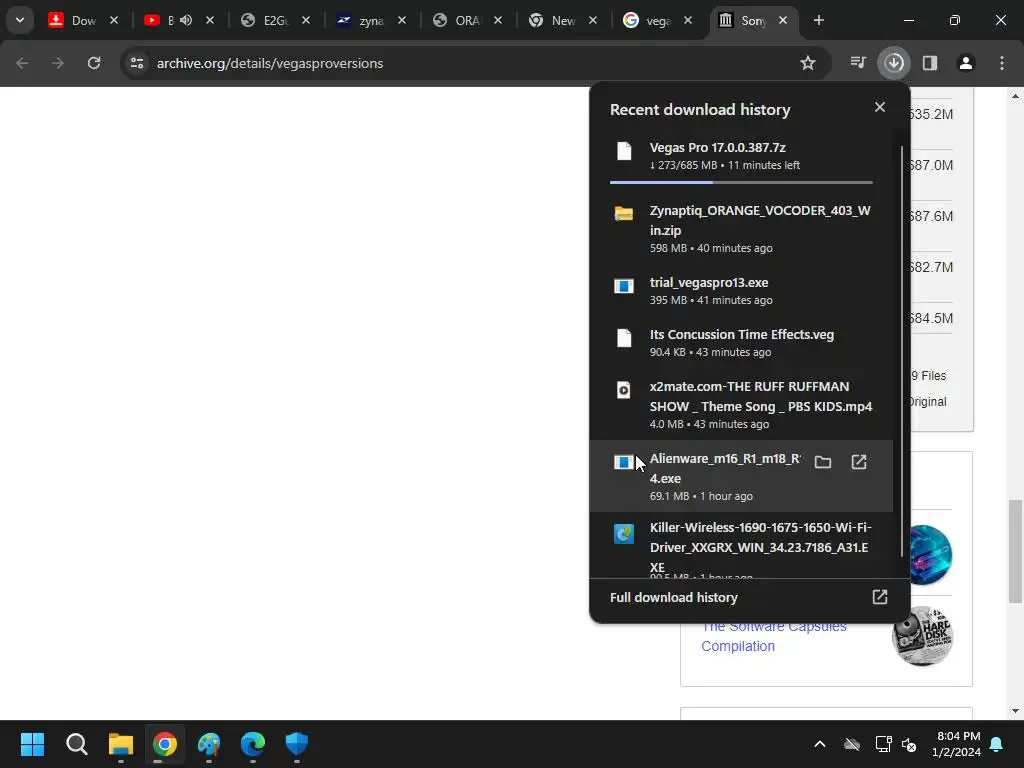Go forward in browser history

(58, 63)
